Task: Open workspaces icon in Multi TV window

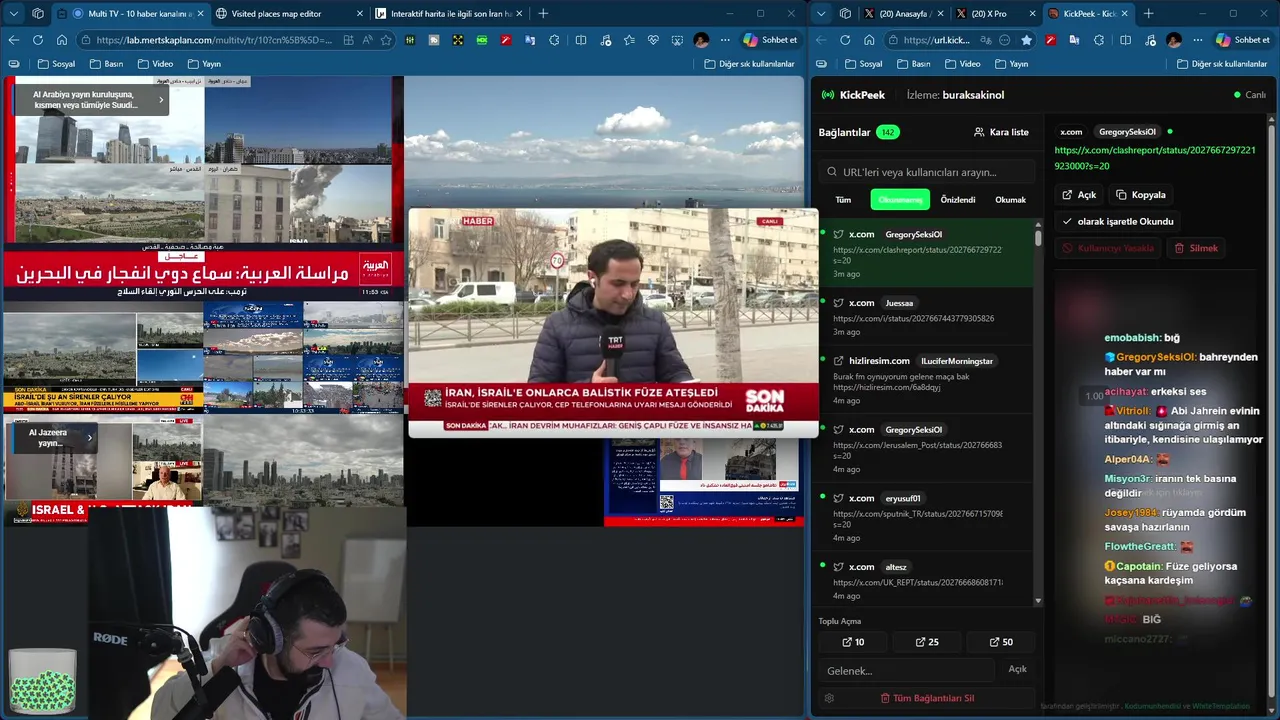Action: [38, 13]
